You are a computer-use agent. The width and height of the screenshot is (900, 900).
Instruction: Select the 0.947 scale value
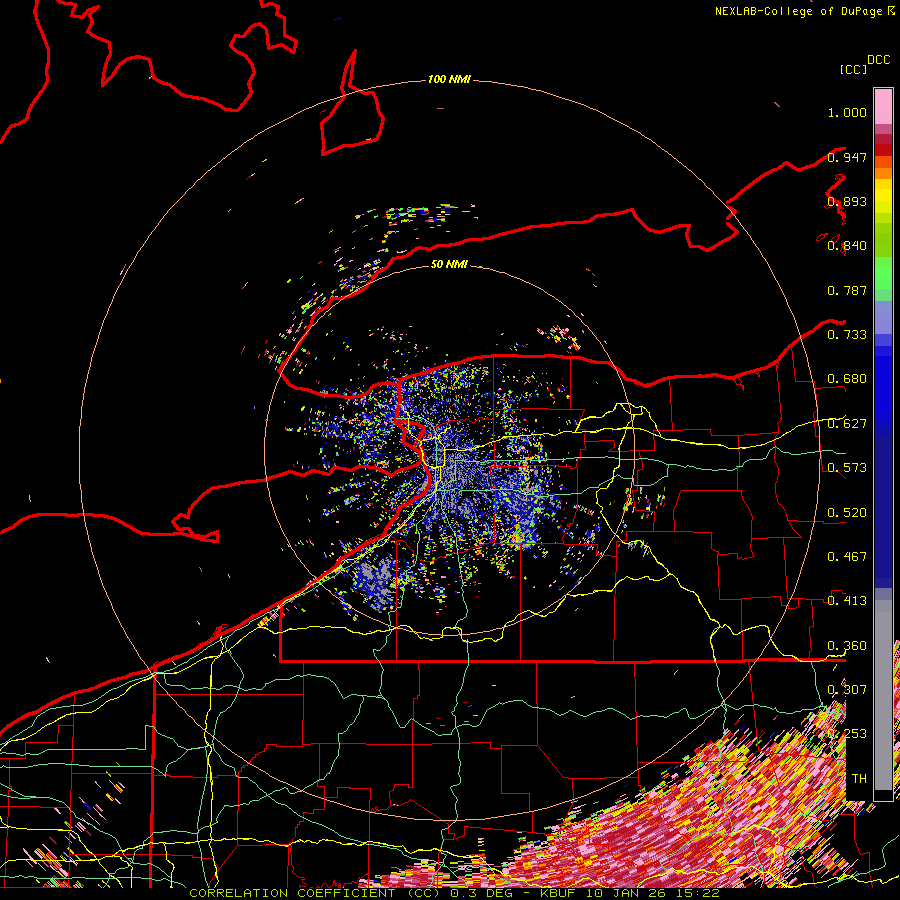(x=847, y=157)
